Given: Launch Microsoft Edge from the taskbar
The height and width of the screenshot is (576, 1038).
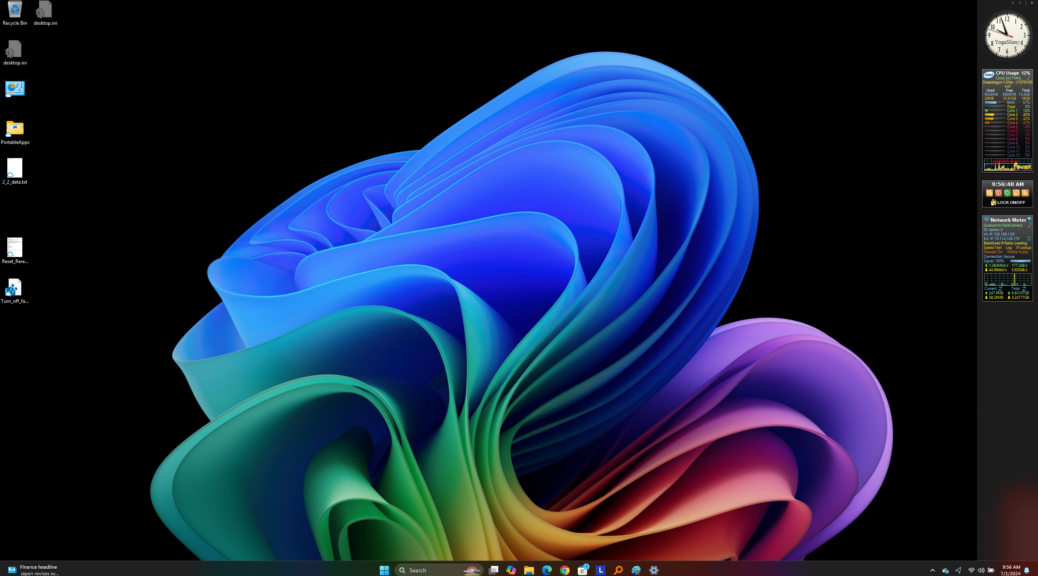Looking at the screenshot, I should (547, 570).
